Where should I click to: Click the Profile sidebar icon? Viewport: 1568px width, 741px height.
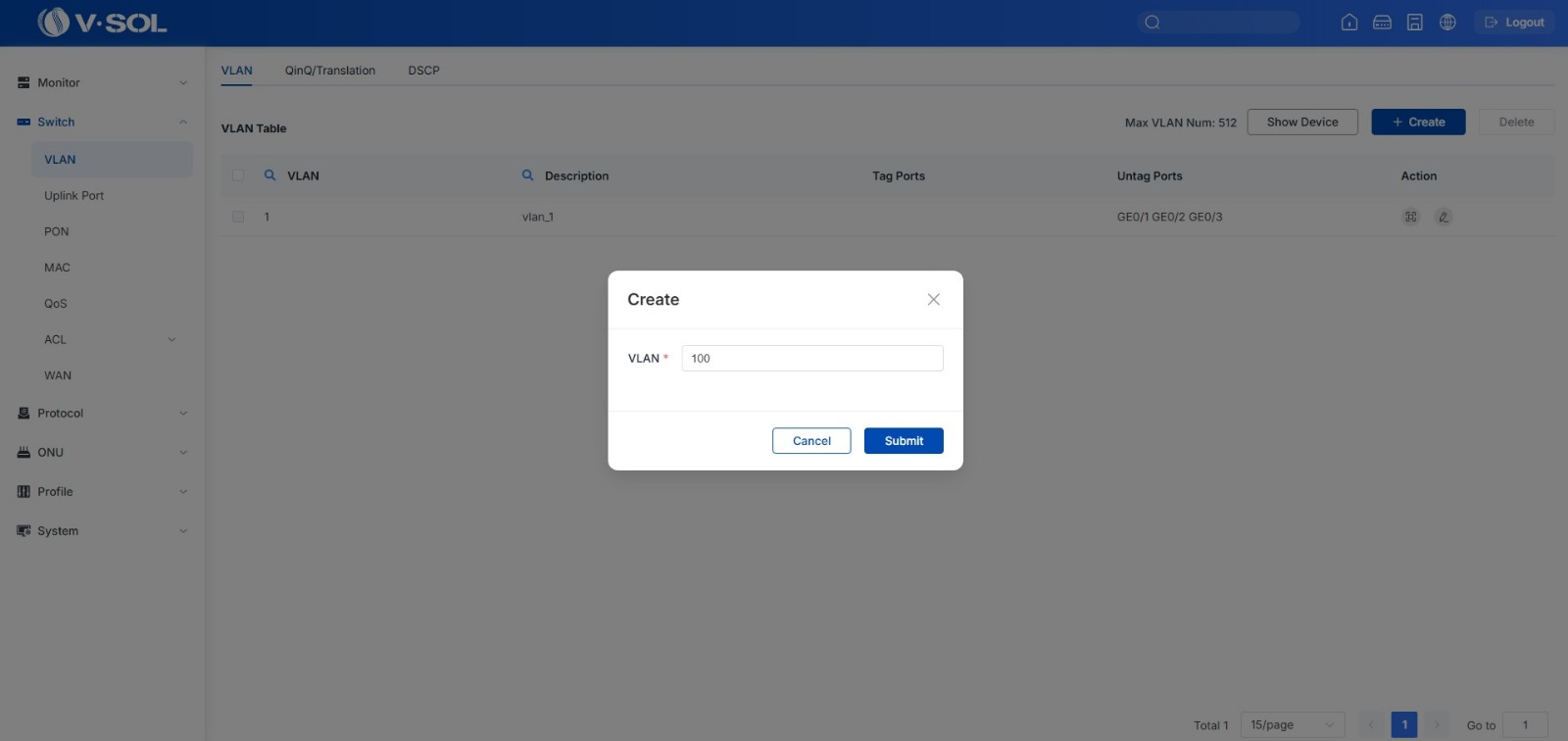(x=24, y=492)
